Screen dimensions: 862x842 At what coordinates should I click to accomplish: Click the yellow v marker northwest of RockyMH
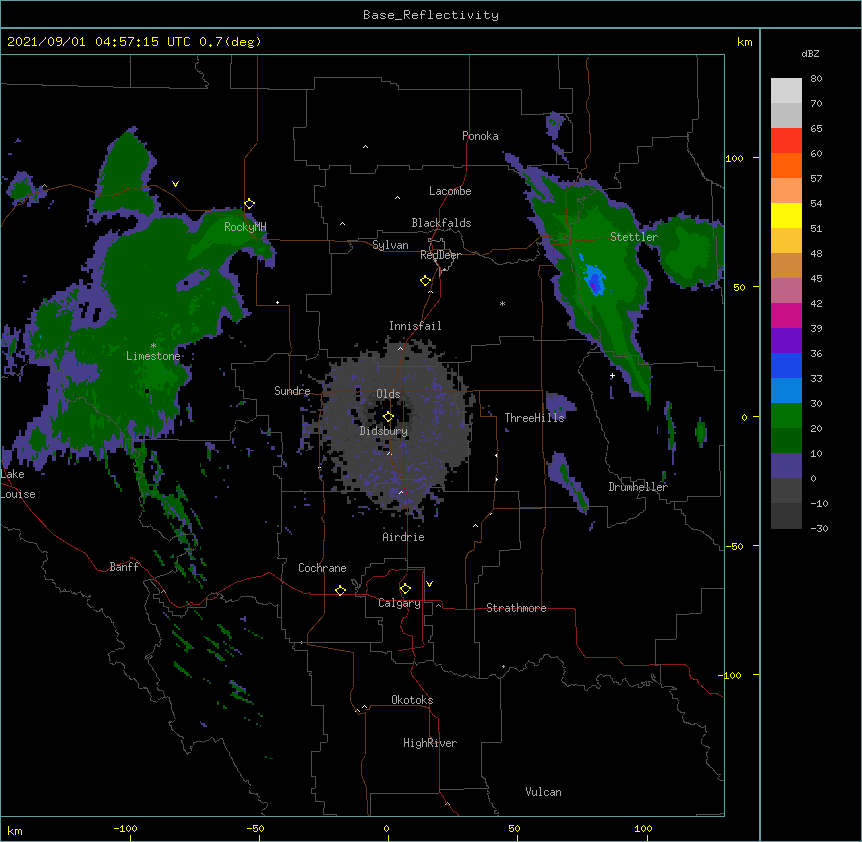(x=175, y=184)
